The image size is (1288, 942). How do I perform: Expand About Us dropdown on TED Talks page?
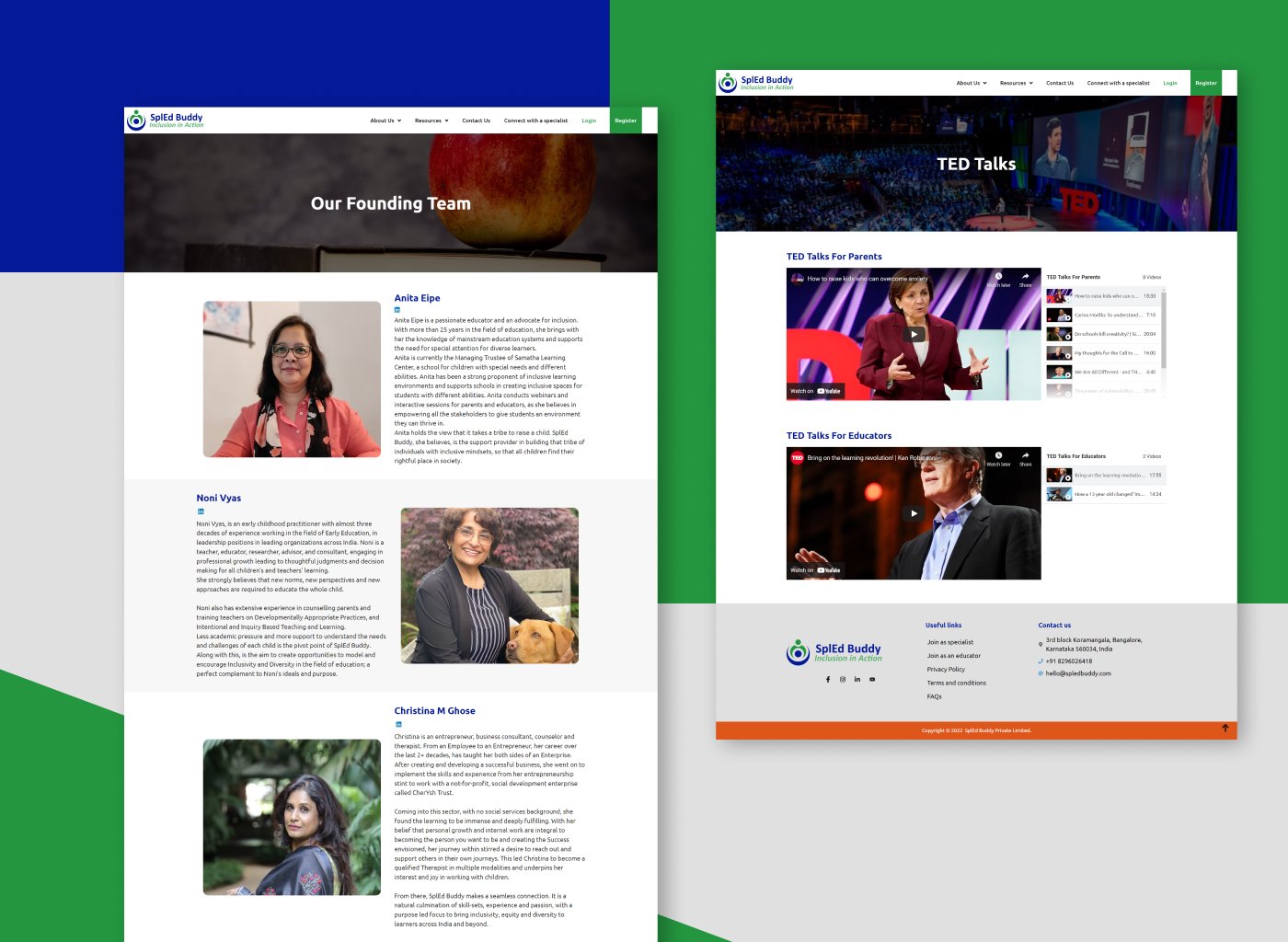tap(971, 83)
